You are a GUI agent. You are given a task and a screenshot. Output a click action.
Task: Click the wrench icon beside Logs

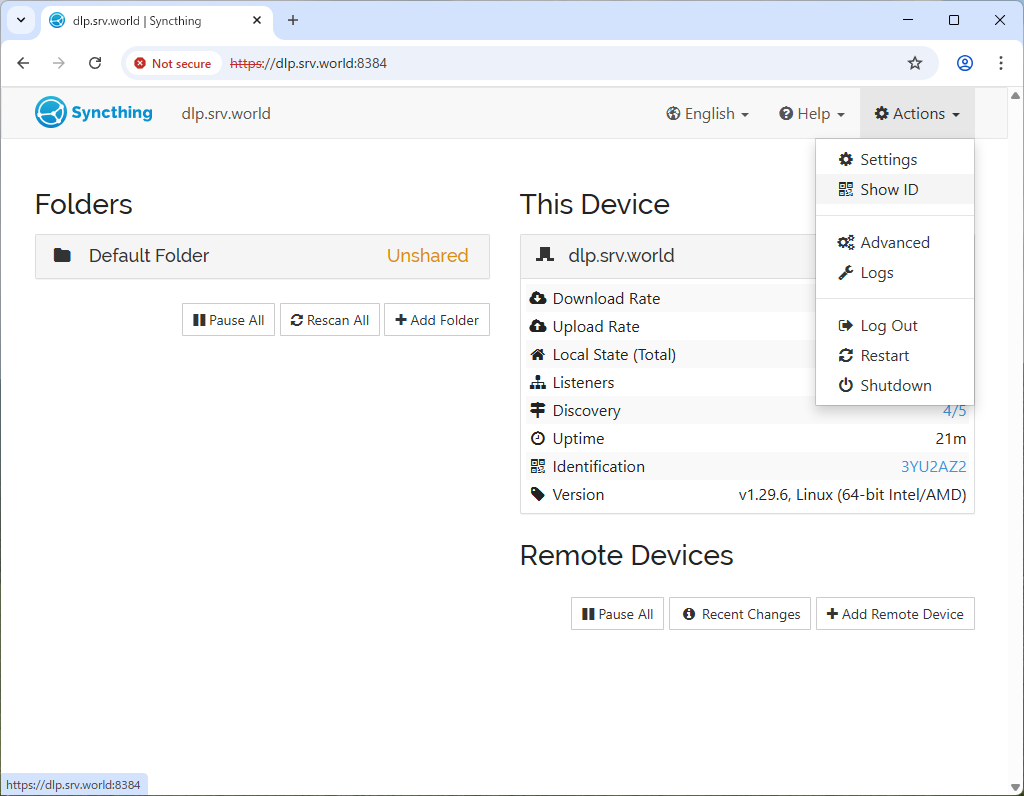pos(846,272)
